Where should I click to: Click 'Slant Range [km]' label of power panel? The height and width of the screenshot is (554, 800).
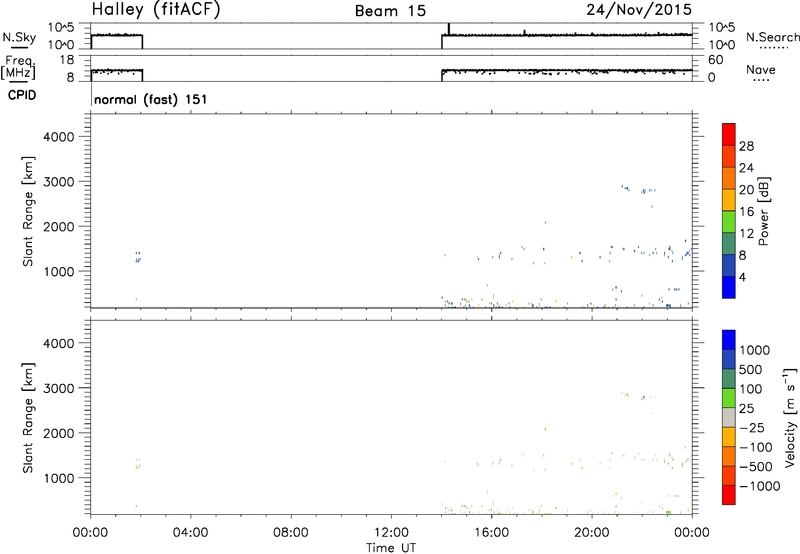28,211
